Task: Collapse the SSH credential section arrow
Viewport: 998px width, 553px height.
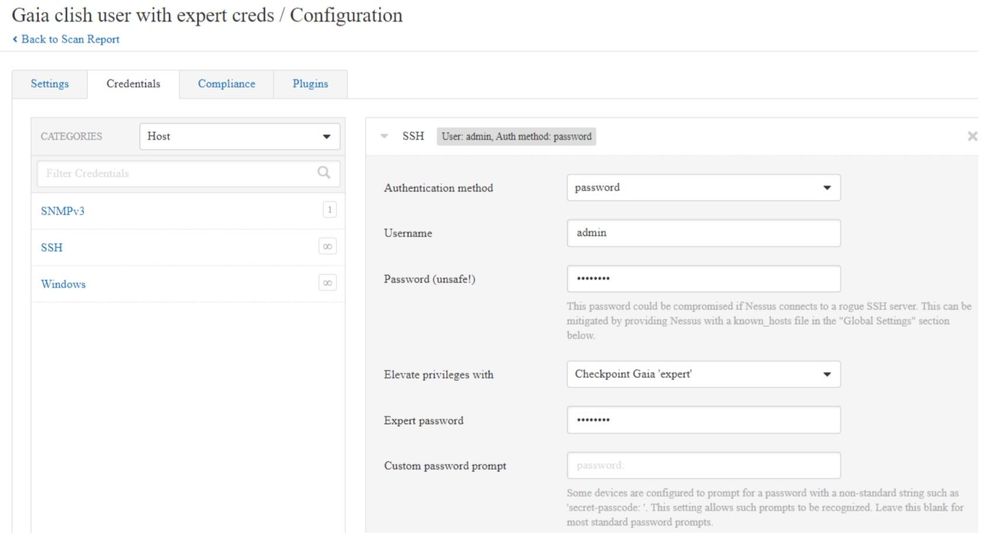Action: [385, 136]
